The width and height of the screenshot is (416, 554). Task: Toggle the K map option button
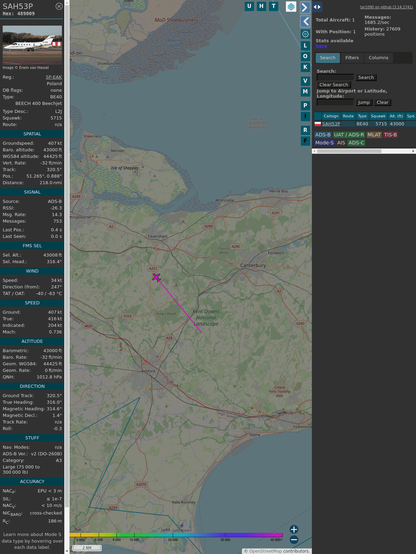pyautogui.click(x=305, y=67)
